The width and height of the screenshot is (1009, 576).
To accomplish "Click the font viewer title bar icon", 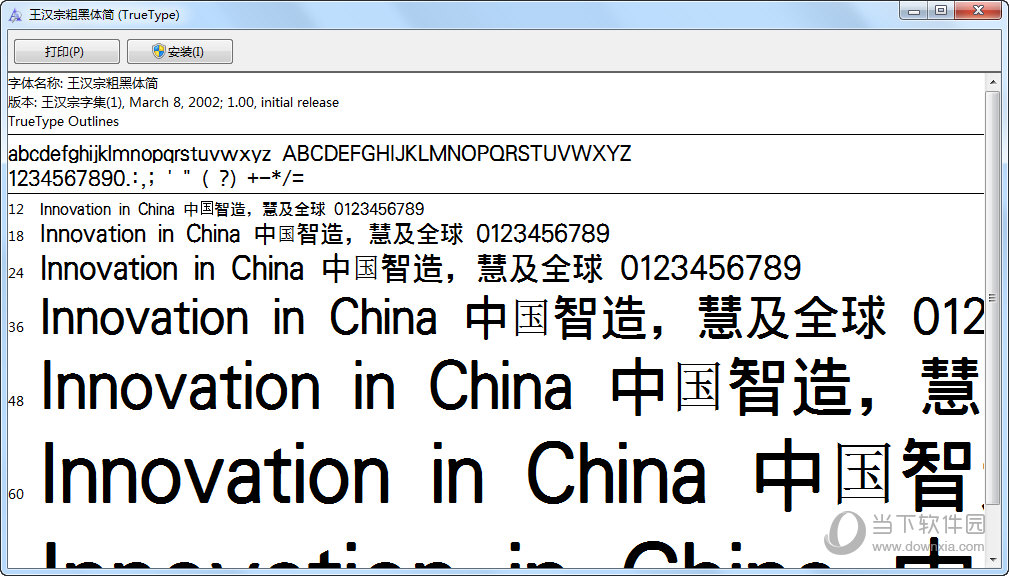I will pos(15,14).
